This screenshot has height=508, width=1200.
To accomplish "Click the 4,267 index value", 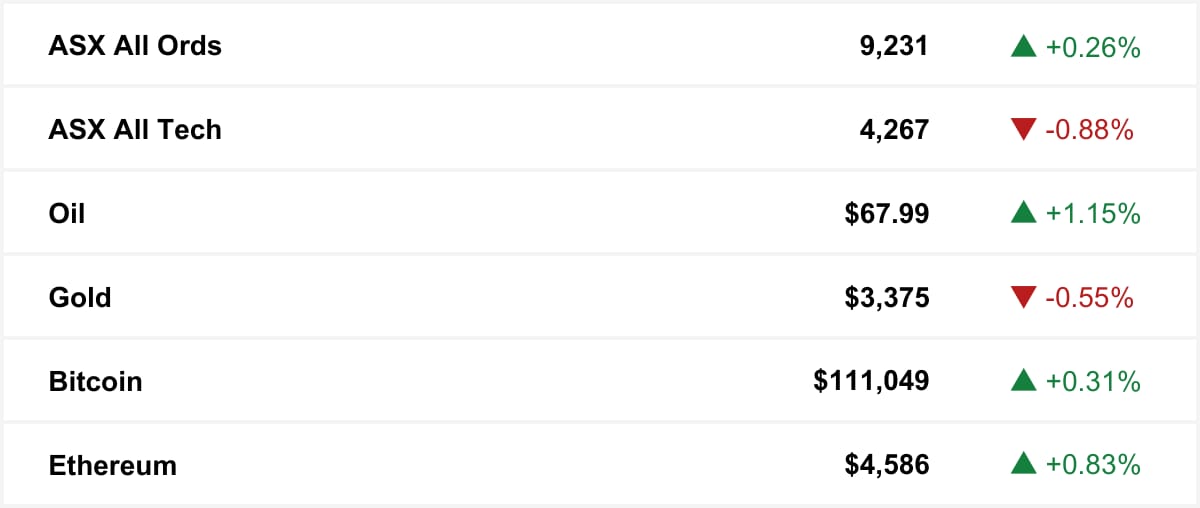I will (x=894, y=131).
